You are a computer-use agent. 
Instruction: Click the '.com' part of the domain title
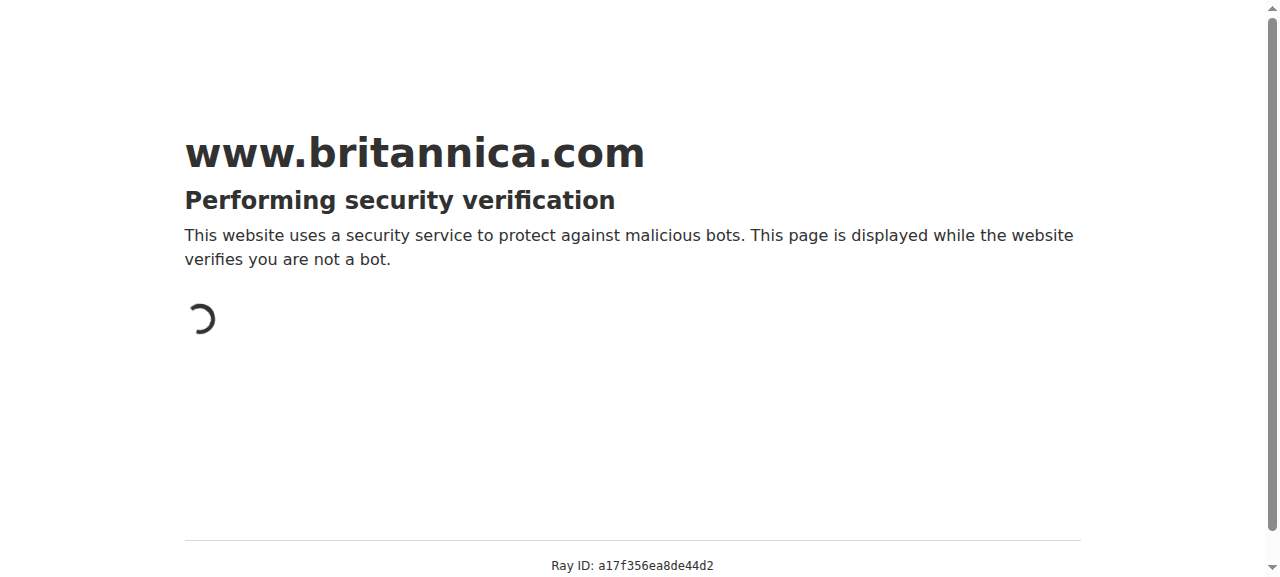(x=590, y=153)
